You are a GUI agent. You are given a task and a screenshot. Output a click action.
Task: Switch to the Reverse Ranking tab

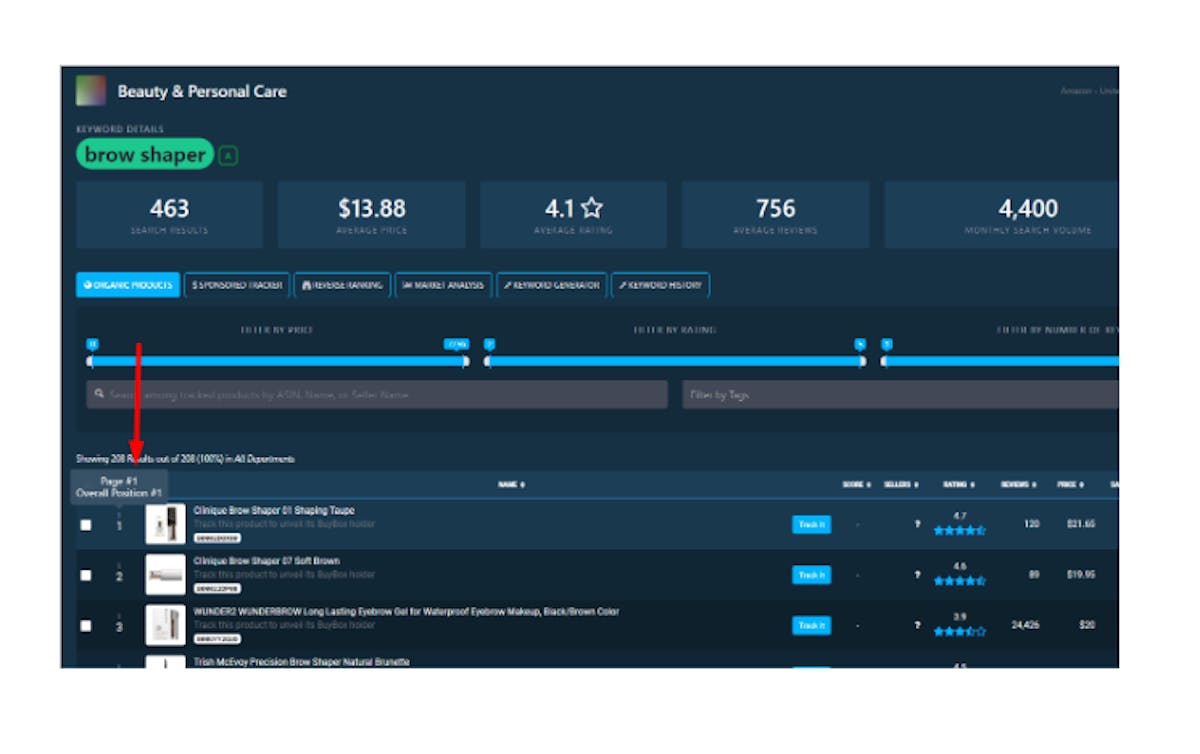click(342, 285)
